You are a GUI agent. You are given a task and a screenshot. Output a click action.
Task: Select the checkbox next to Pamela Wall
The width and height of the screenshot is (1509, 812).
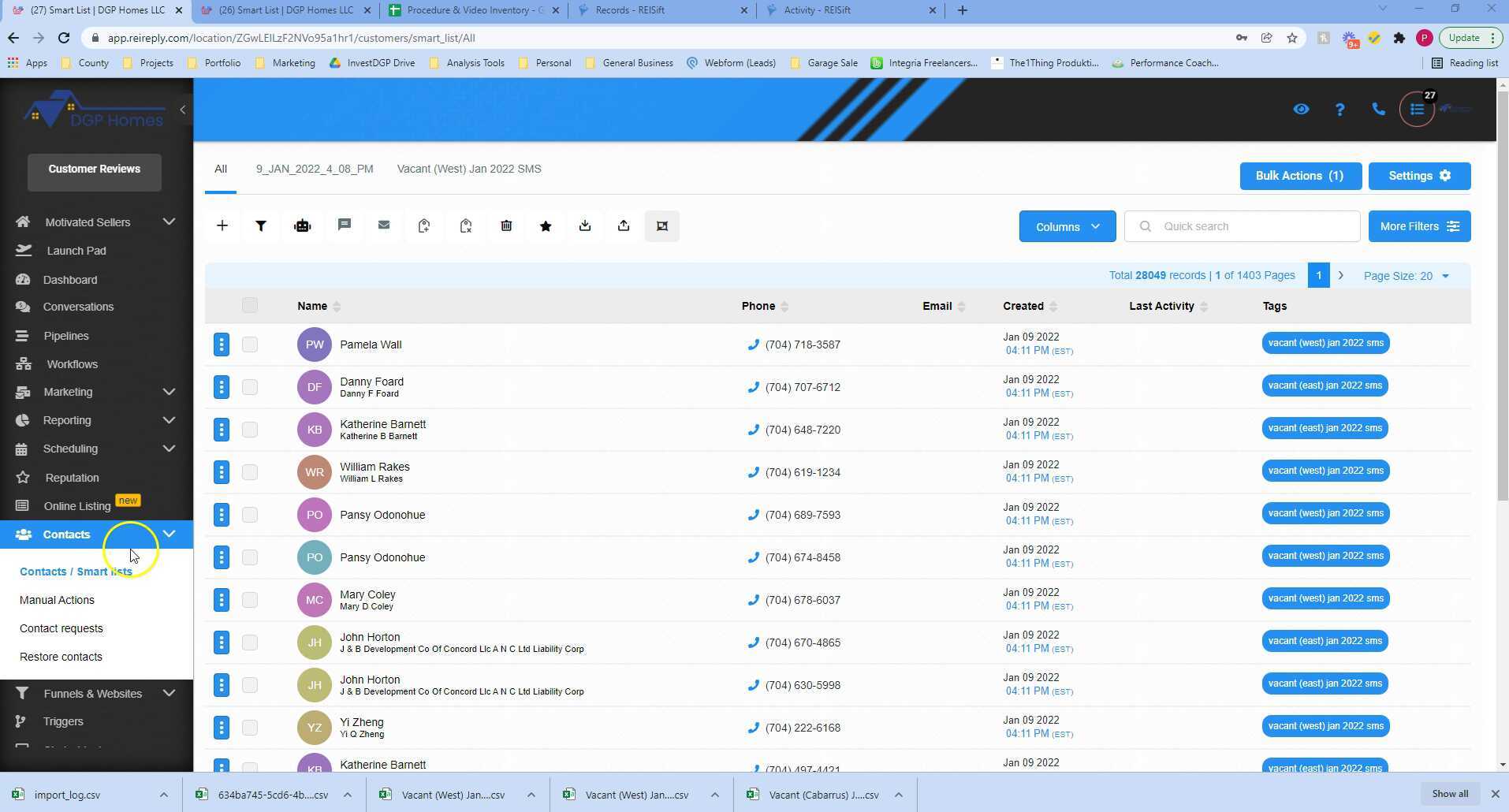tap(248, 344)
